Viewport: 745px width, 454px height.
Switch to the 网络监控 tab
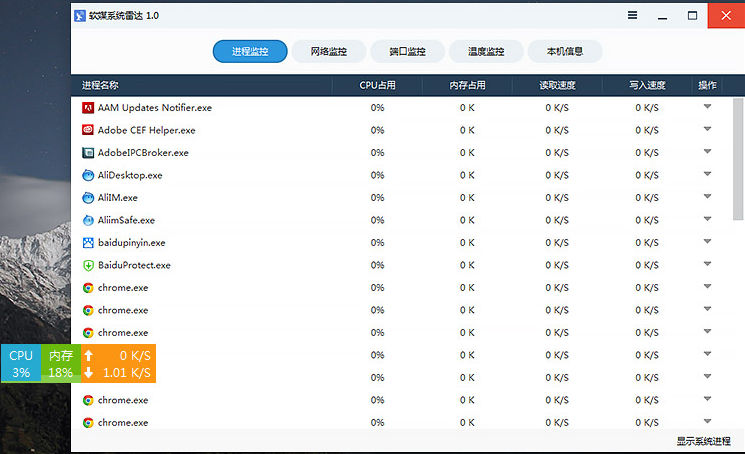point(329,52)
